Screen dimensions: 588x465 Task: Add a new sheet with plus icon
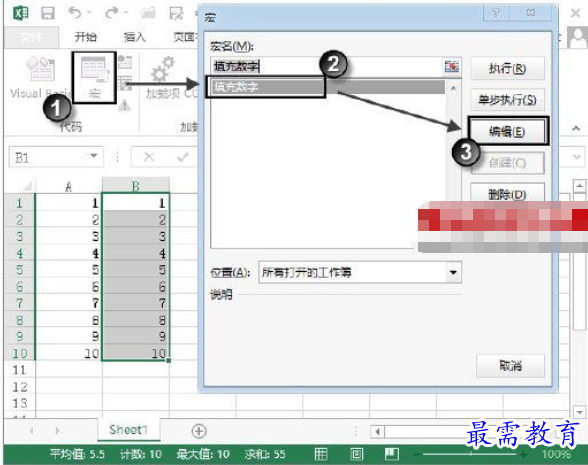[x=199, y=431]
